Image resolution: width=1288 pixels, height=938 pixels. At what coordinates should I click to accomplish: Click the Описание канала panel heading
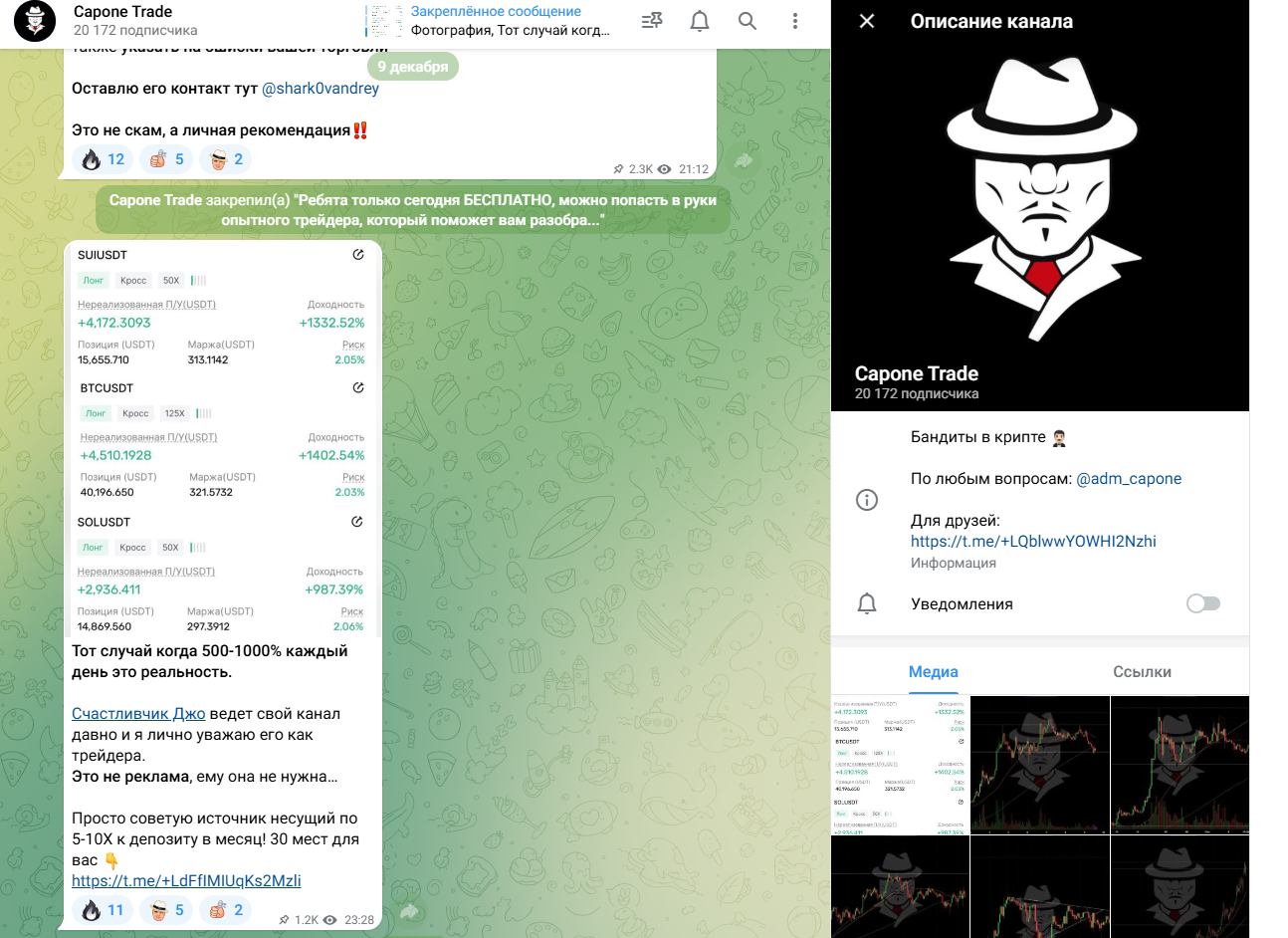click(x=991, y=21)
